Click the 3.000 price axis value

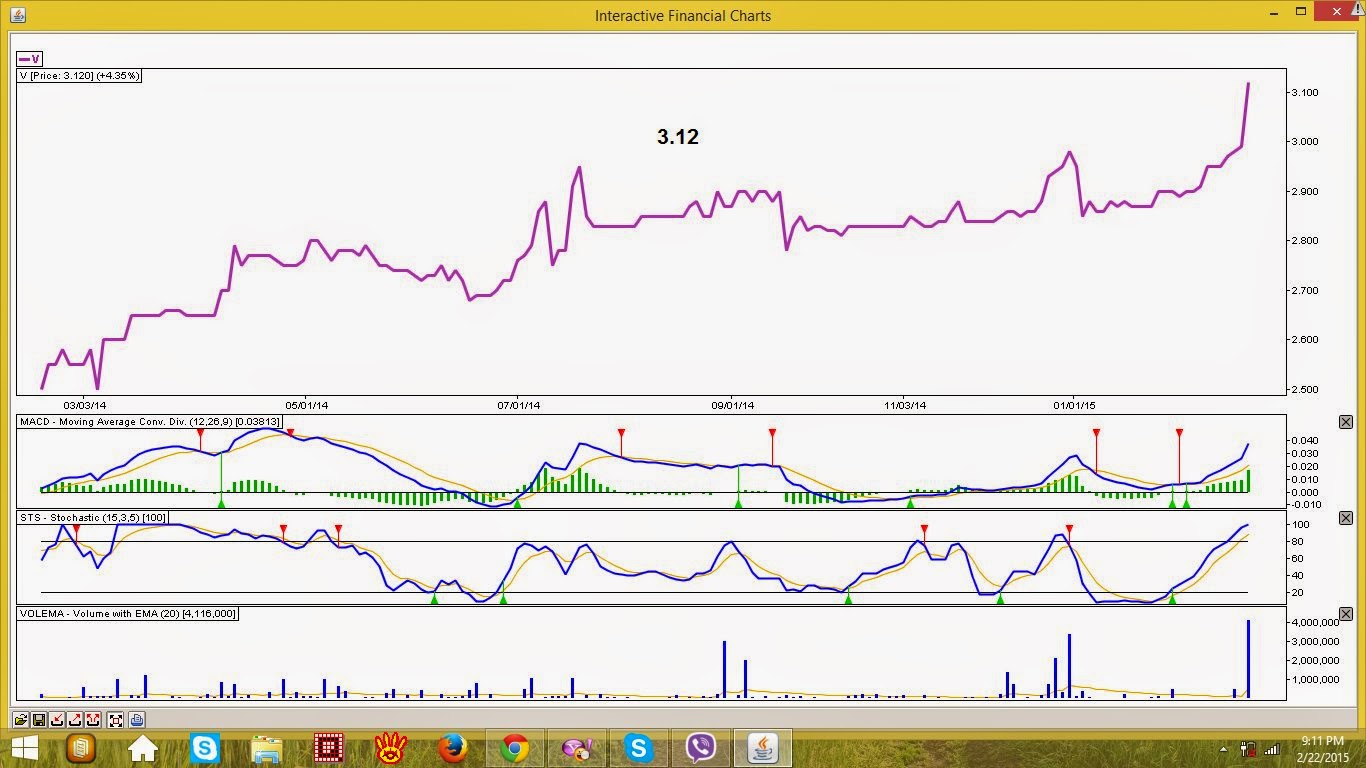pyautogui.click(x=1305, y=142)
